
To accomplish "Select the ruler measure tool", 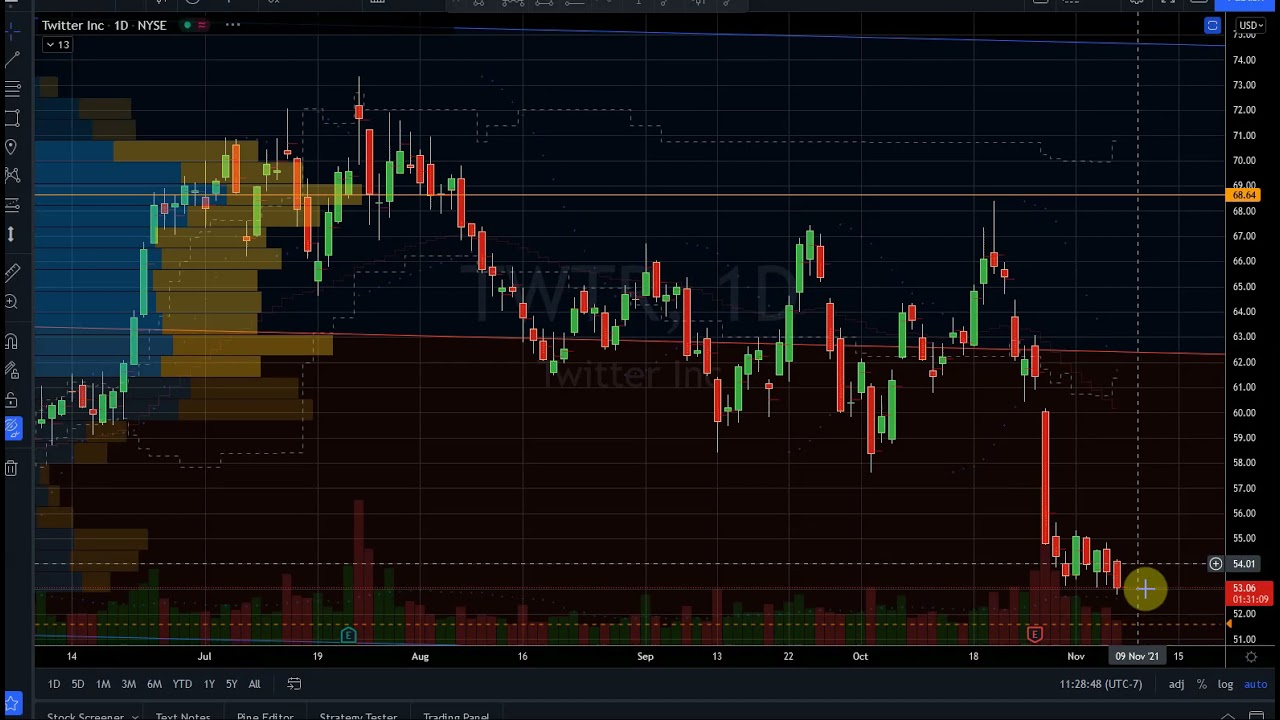I will coord(12,272).
